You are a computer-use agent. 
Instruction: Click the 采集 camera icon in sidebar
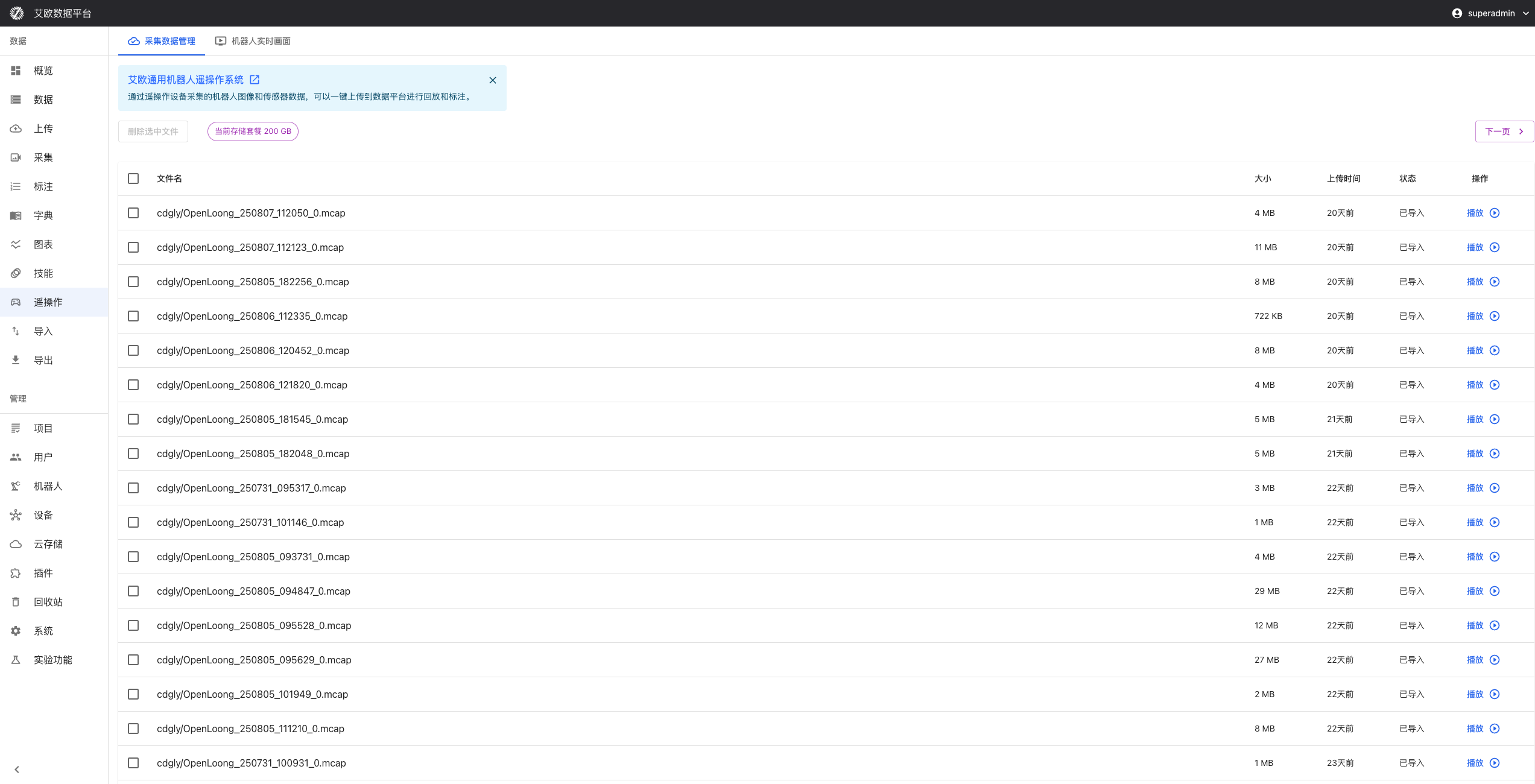(x=16, y=157)
